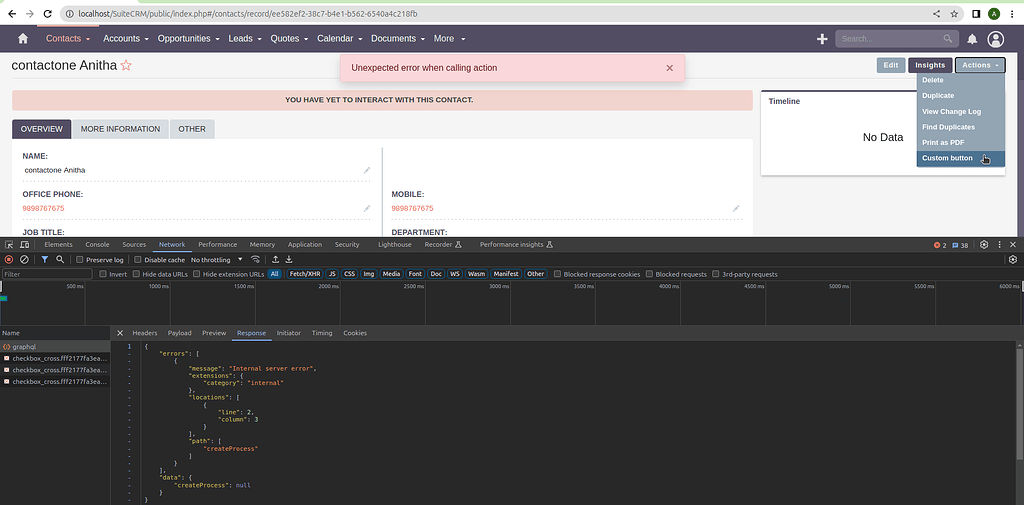This screenshot has width=1024, height=505.
Task: Click the pencil edit icon beside Name field
Action: pos(367,170)
